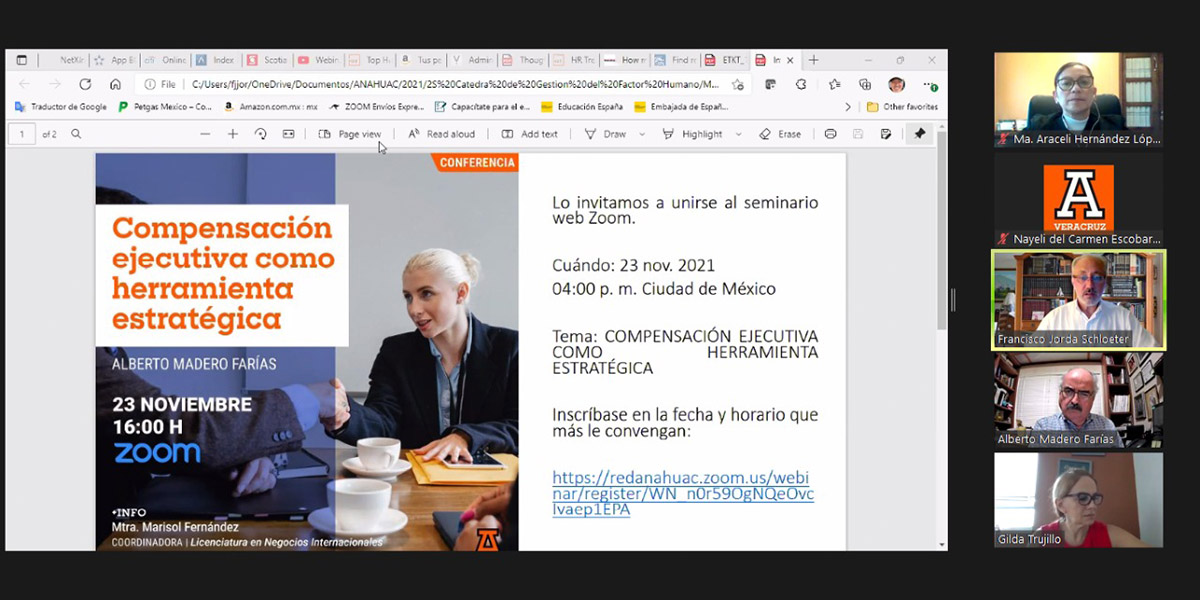Go to the browser home page
Screen dimensions: 1200x600
115,85
